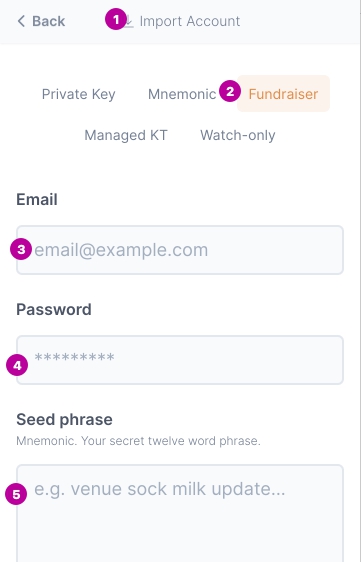
Task: Click the Email field label
Action: click(x=37, y=199)
